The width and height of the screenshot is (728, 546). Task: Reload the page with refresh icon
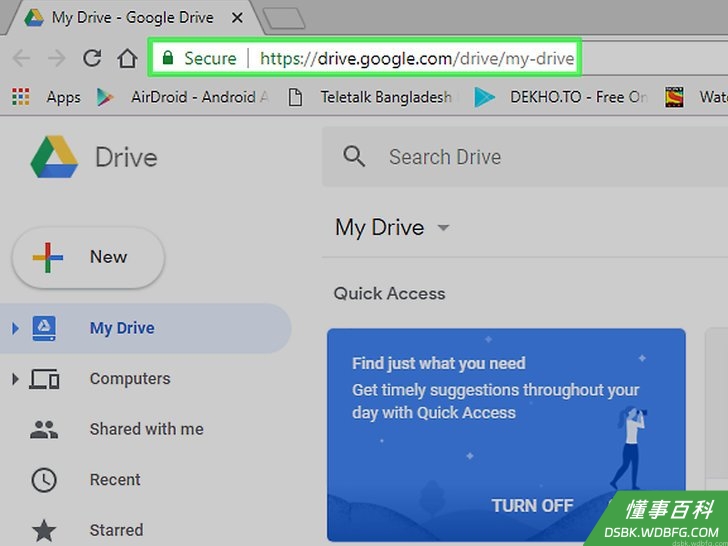(x=92, y=58)
